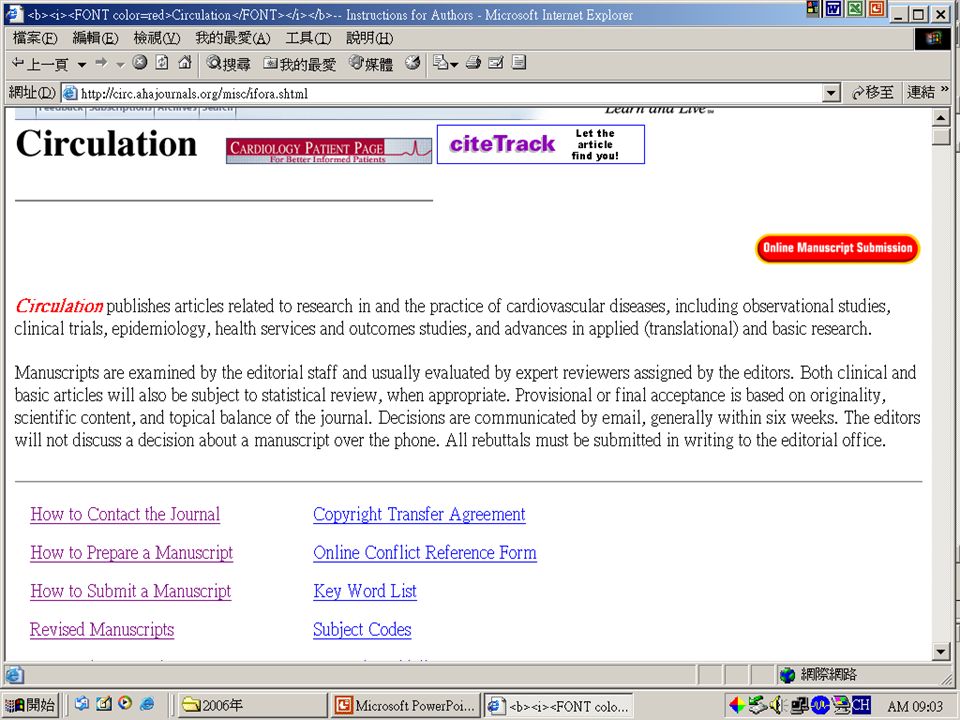This screenshot has height=720, width=960.
Task: Open the Copyright Transfer Agreement link
Action: [x=419, y=514]
